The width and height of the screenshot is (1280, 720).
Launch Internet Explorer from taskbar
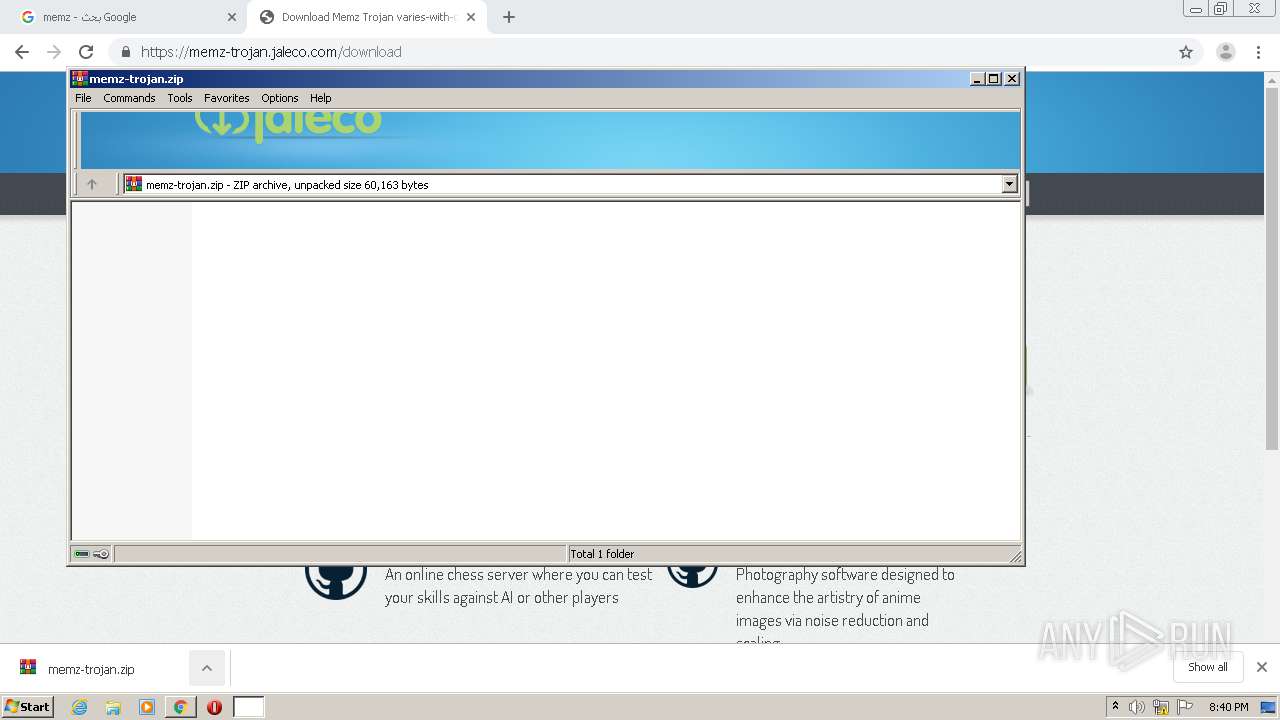point(80,707)
